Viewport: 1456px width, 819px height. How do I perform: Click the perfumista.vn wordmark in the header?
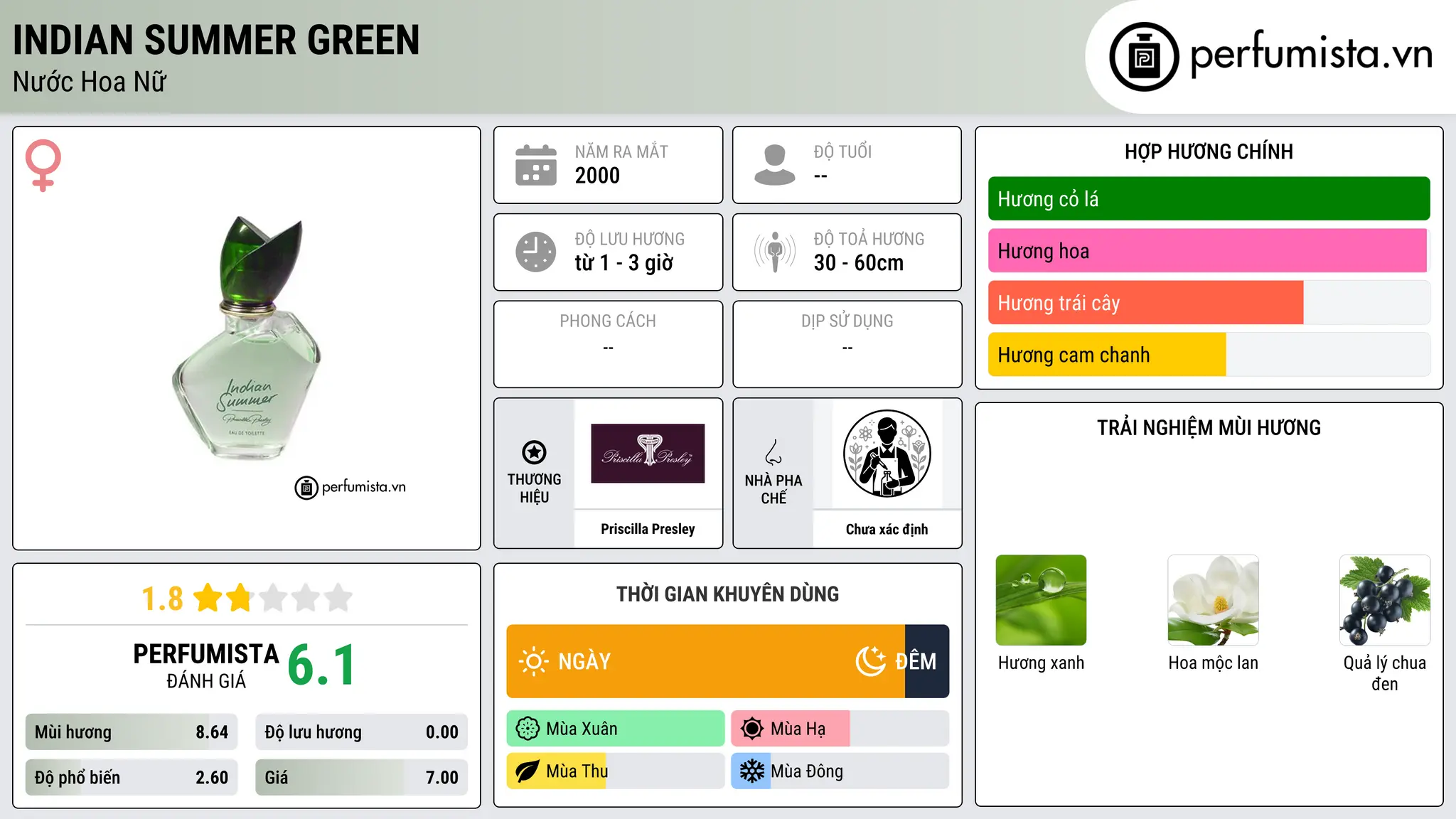click(1312, 55)
